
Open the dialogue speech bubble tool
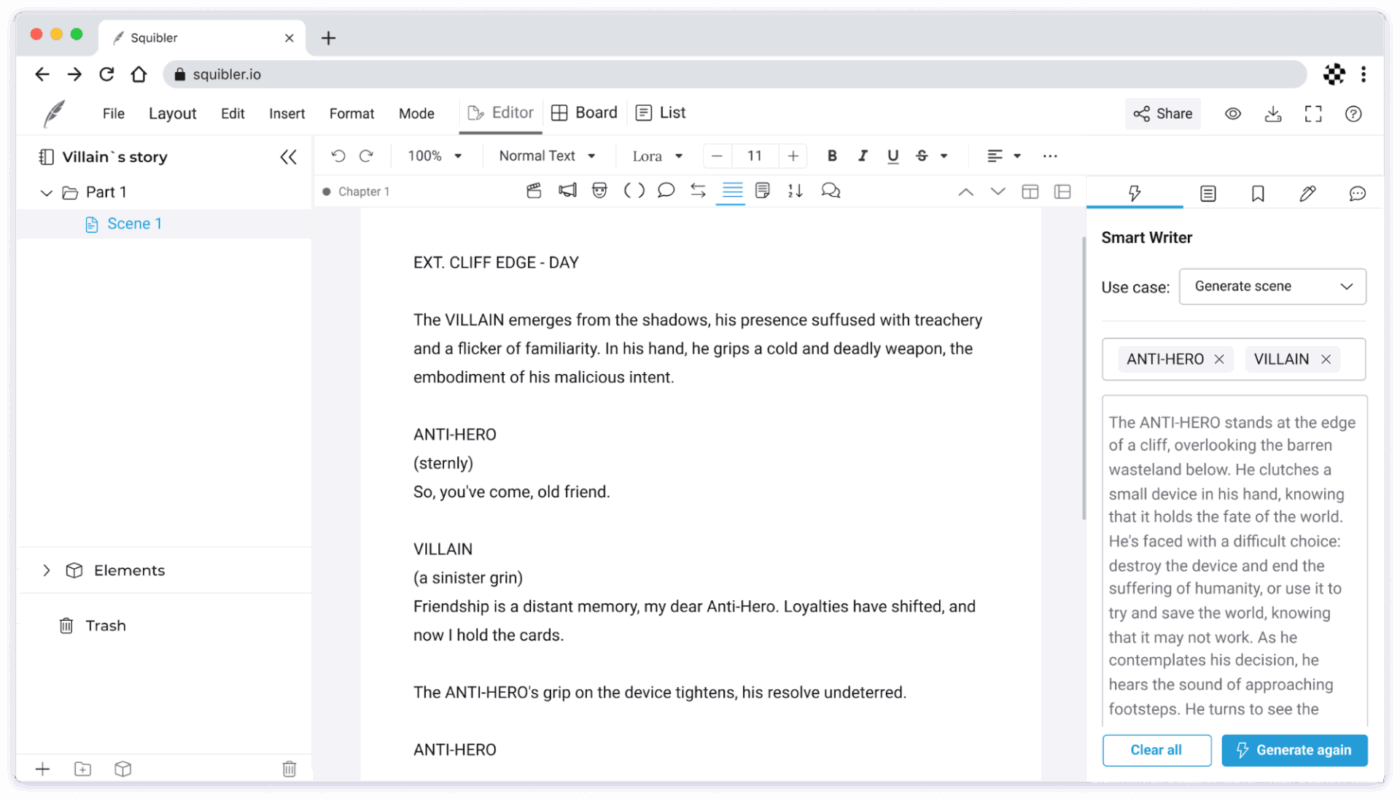pyautogui.click(x=665, y=190)
